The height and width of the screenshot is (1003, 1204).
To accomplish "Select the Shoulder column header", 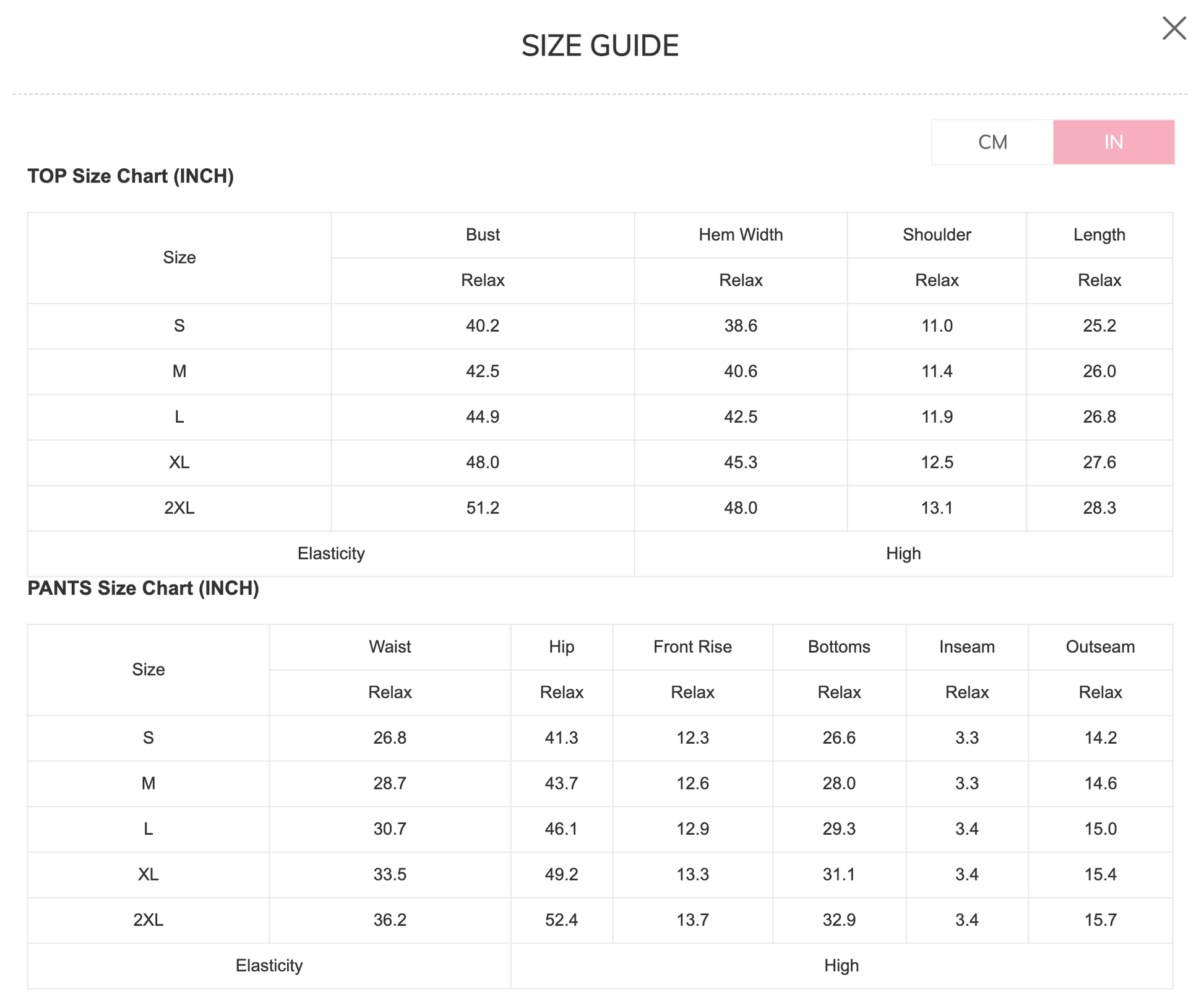I will [x=937, y=235].
